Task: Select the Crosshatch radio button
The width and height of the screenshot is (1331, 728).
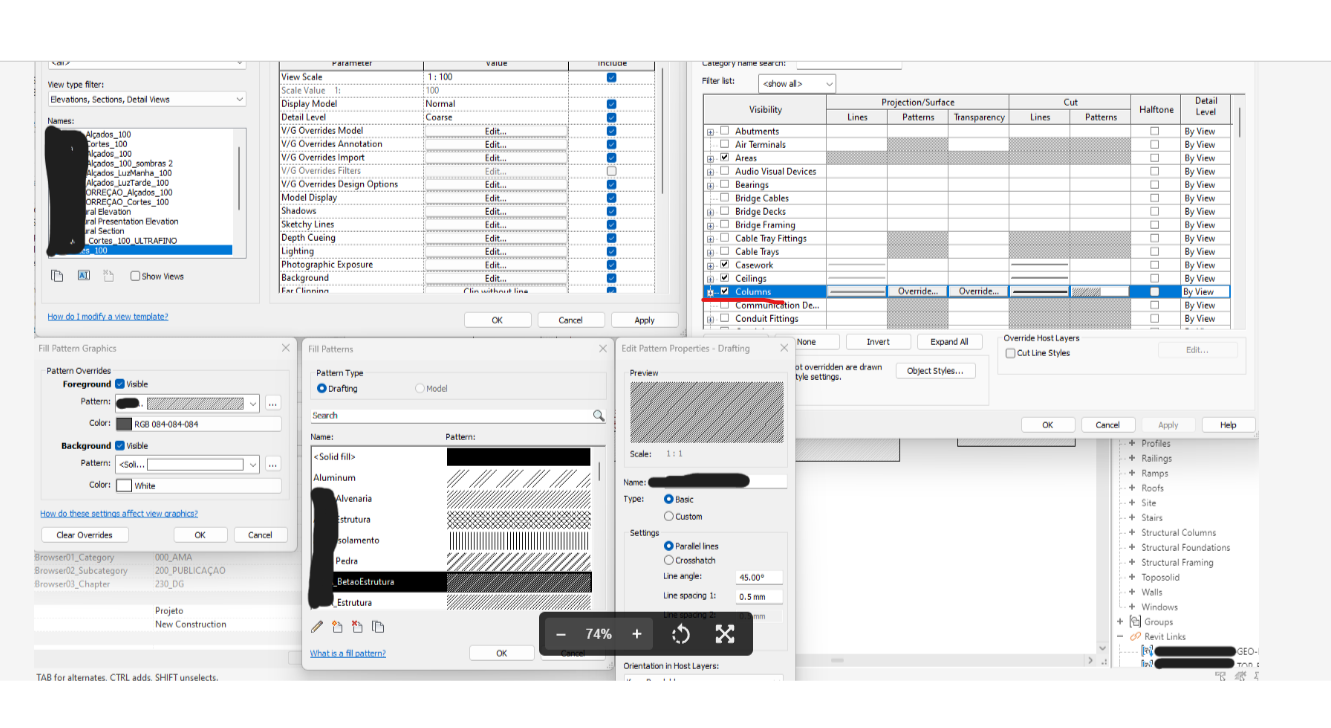Action: click(x=670, y=560)
